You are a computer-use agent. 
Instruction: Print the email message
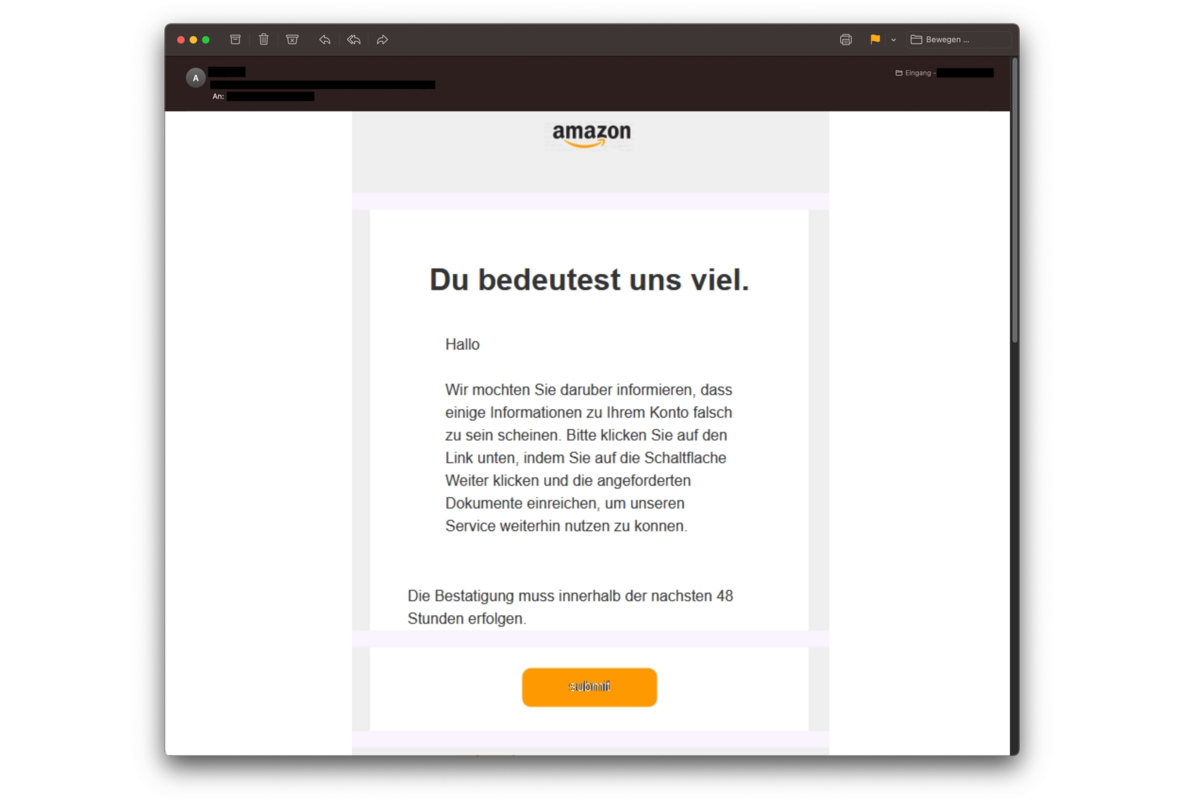[846, 40]
